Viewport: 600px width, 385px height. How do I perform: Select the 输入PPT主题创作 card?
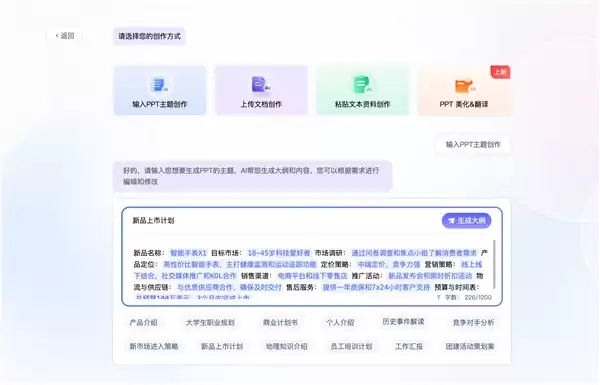pyautogui.click(x=160, y=90)
